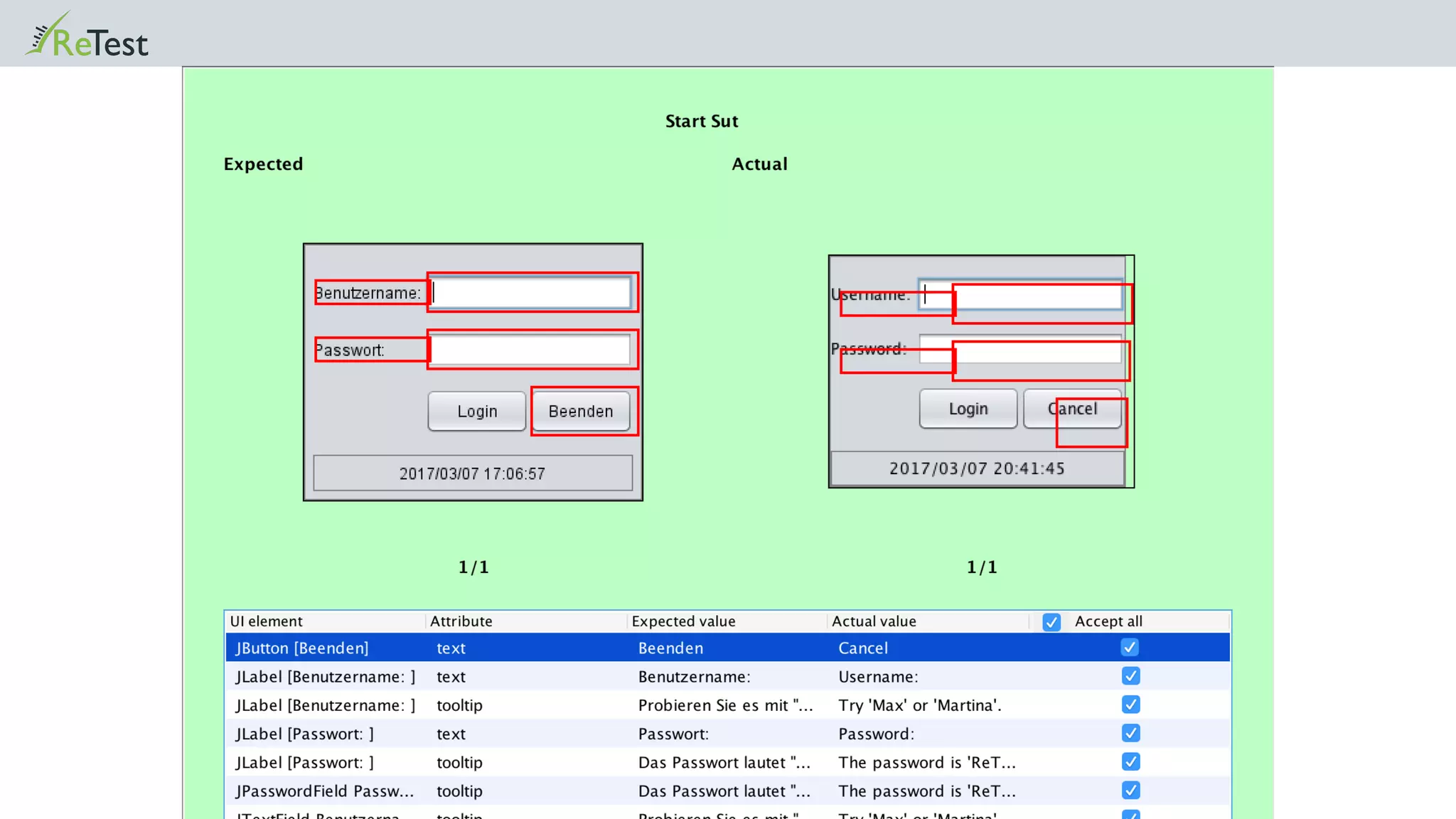Select the JButton [Beenden] table row
The width and height of the screenshot is (1456, 819).
point(301,648)
